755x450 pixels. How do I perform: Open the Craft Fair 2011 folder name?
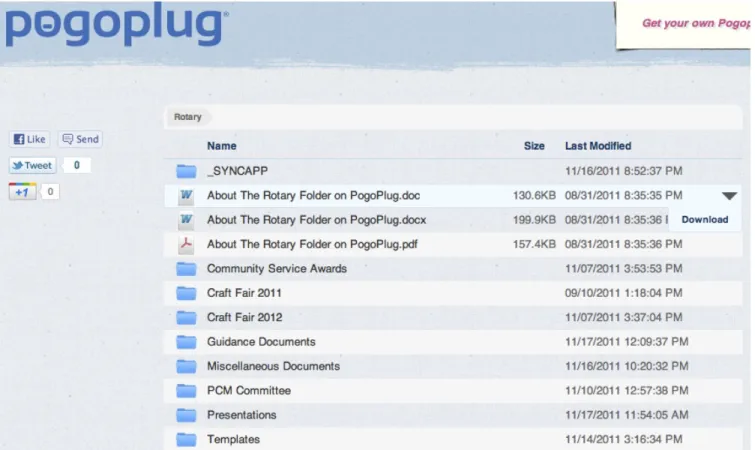244,293
